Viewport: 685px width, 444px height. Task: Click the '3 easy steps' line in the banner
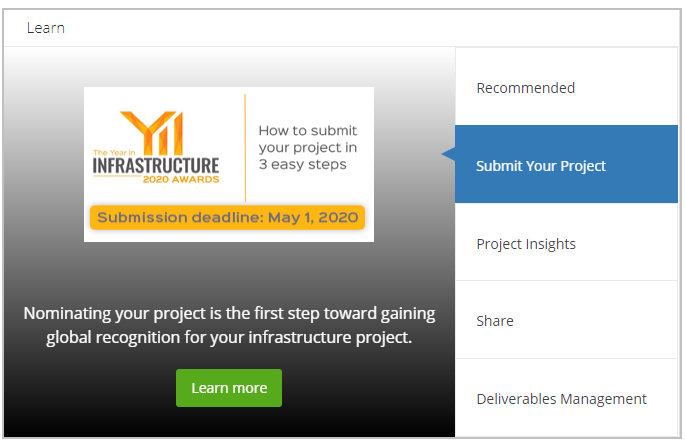coord(302,164)
